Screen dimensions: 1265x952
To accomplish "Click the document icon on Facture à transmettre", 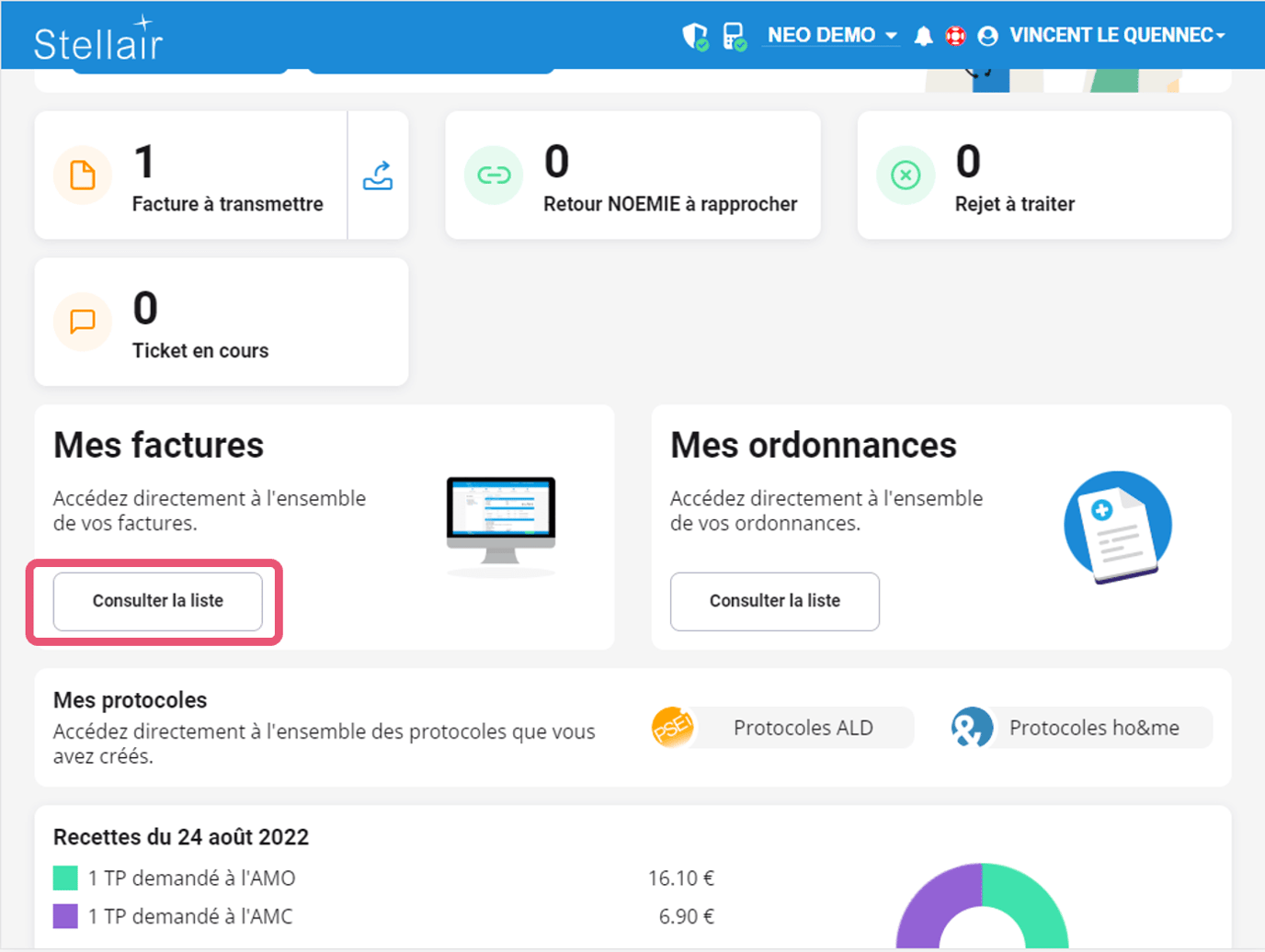I will pos(81,175).
